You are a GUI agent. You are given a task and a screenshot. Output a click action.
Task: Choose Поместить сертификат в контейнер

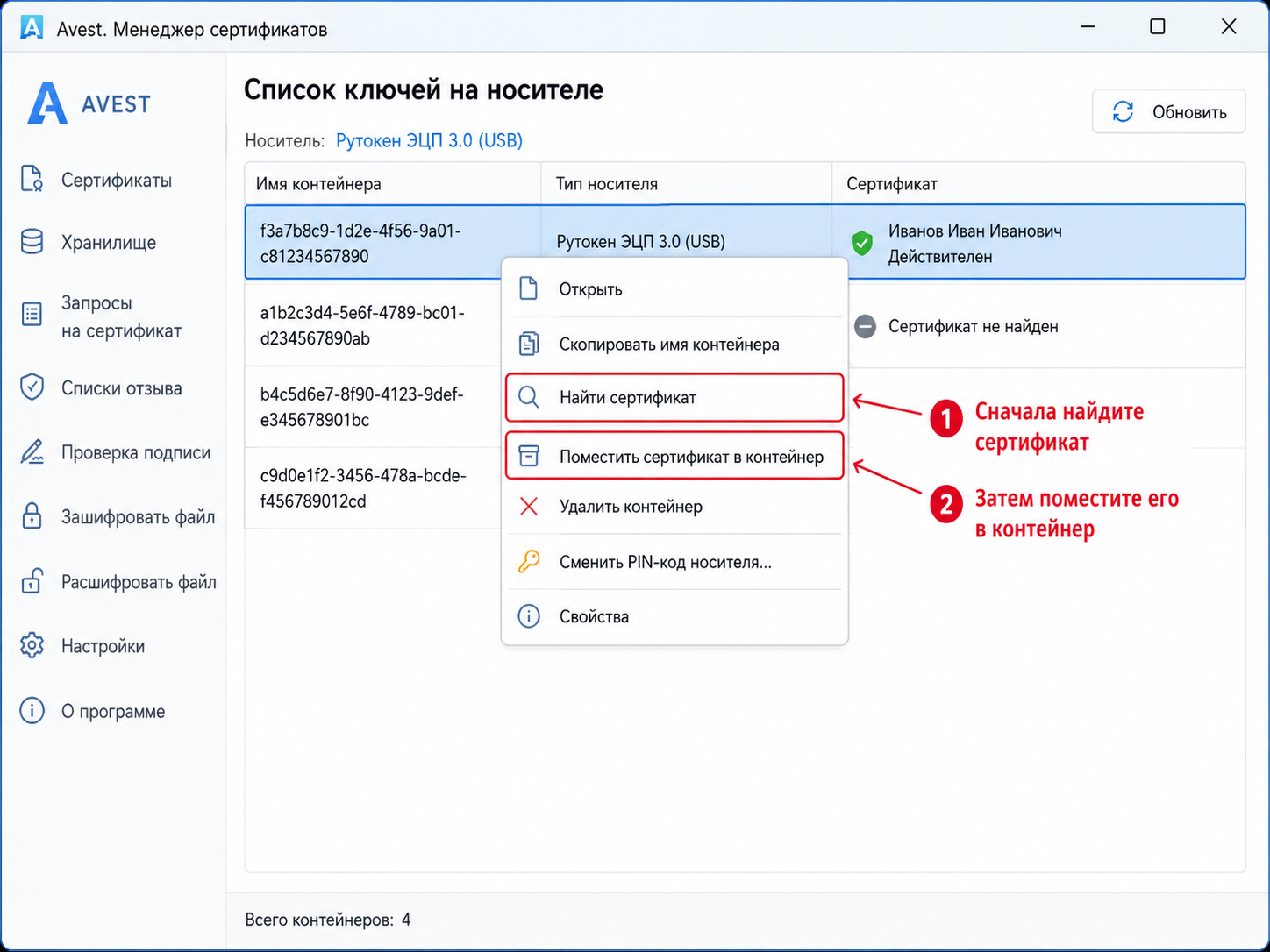click(674, 456)
